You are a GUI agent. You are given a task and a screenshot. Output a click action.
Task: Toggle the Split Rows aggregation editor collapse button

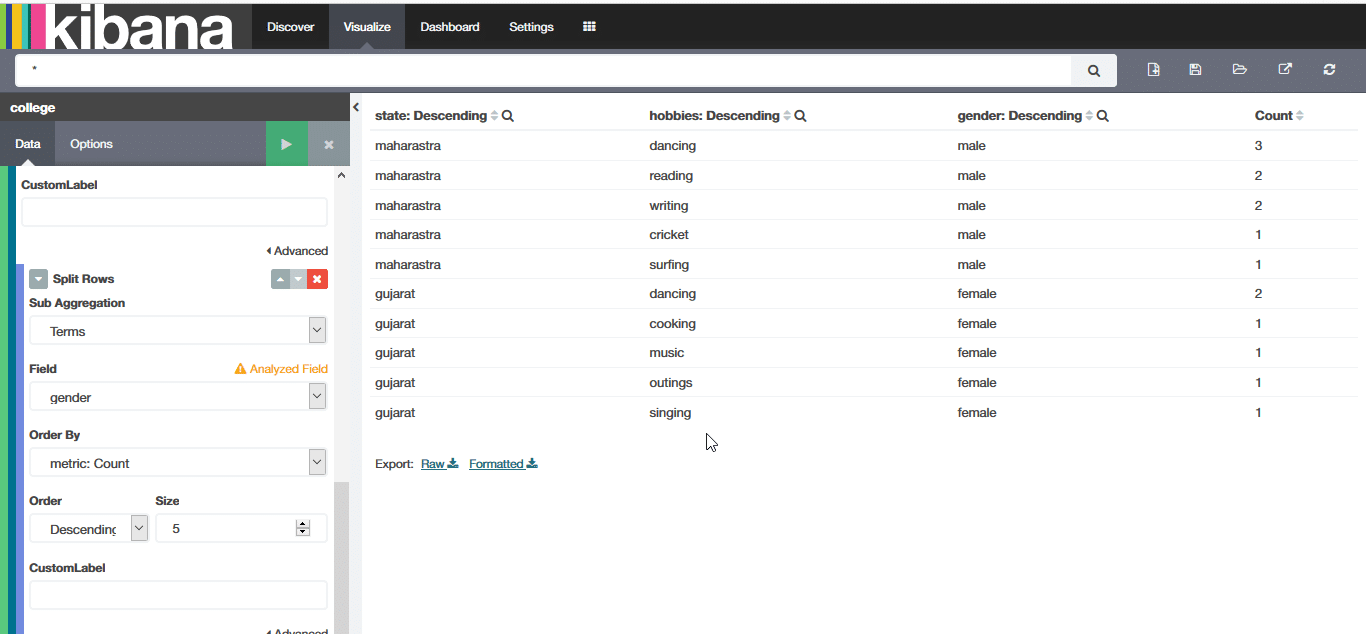[x=39, y=279]
